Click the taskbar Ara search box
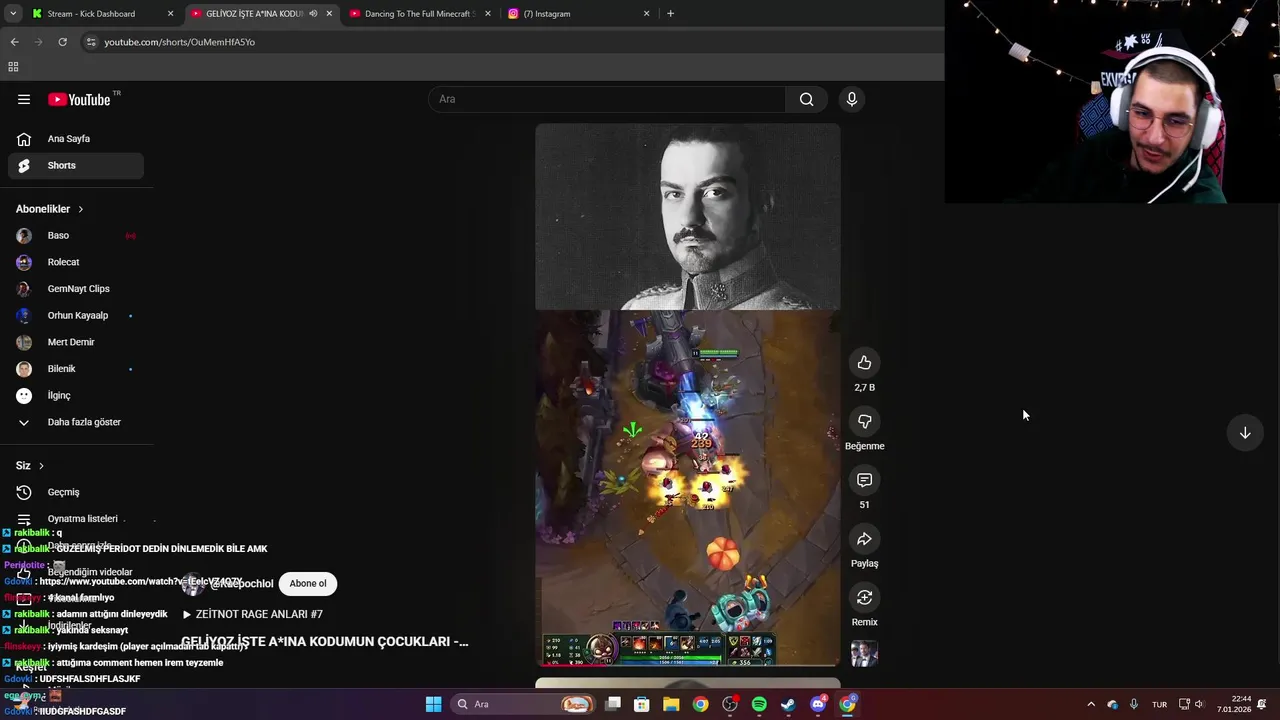 pyautogui.click(x=524, y=704)
